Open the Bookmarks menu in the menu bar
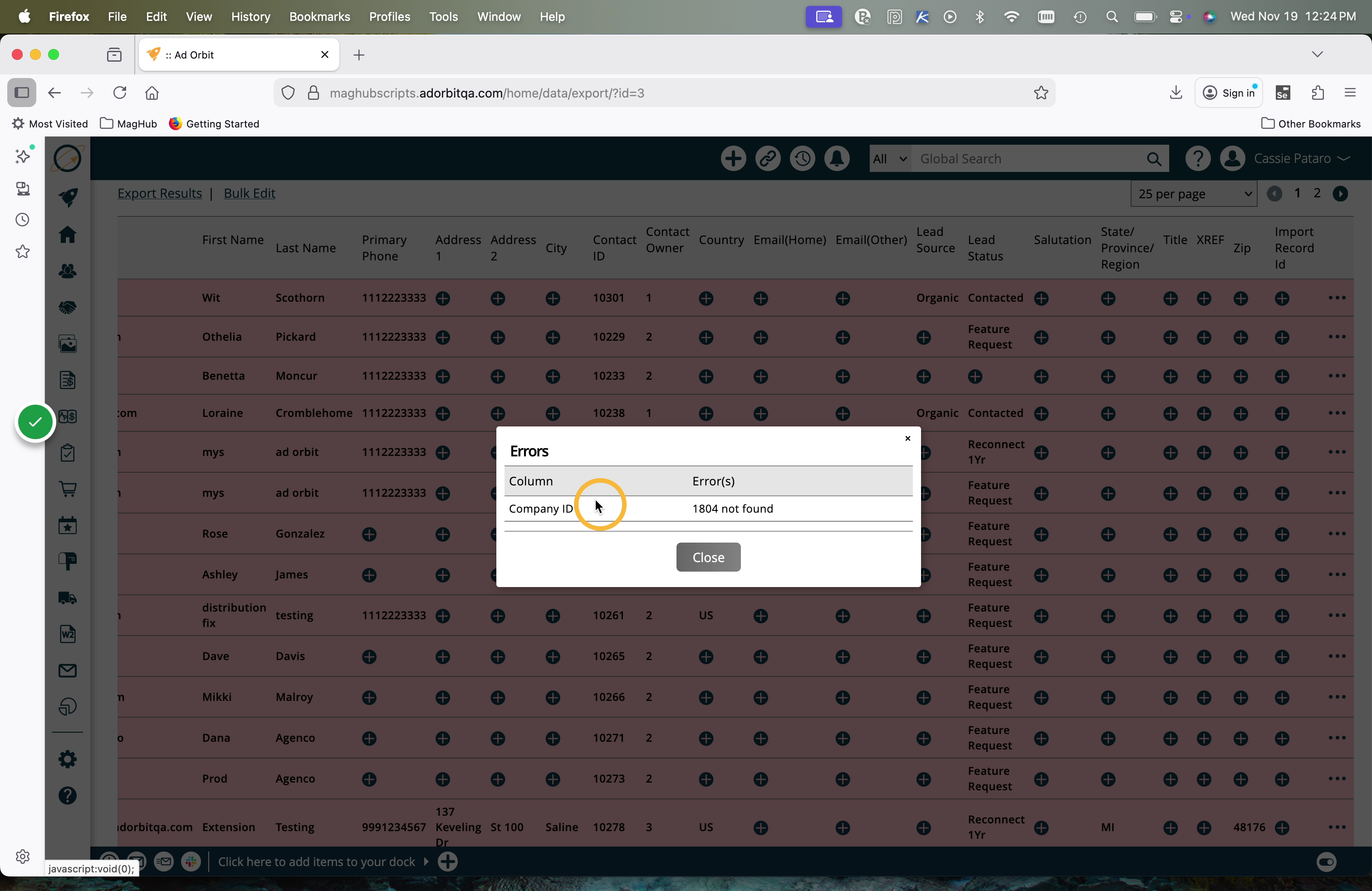Screen dimensions: 1372x891 pyautogui.click(x=319, y=17)
